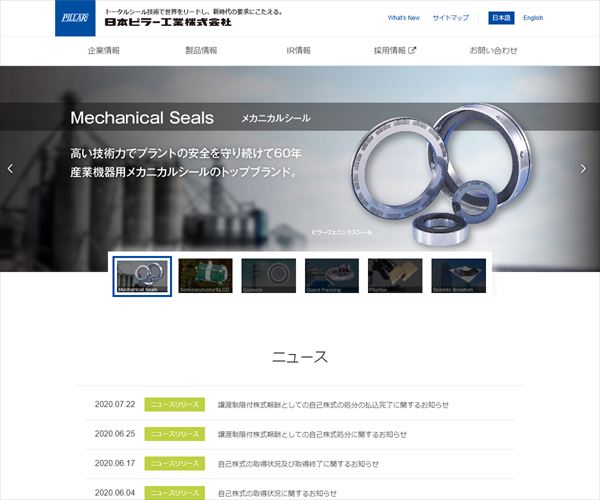600x500 pixels.
Task: Switch language to English
Action: tap(533, 18)
